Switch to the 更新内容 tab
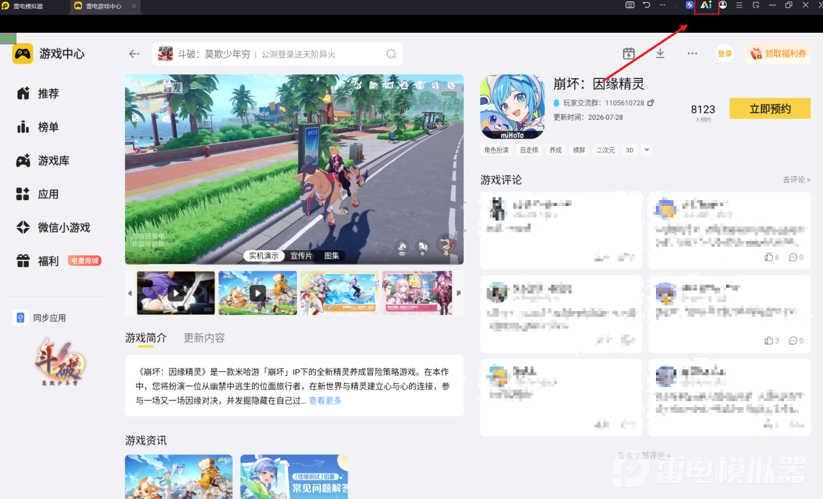 tap(204, 338)
